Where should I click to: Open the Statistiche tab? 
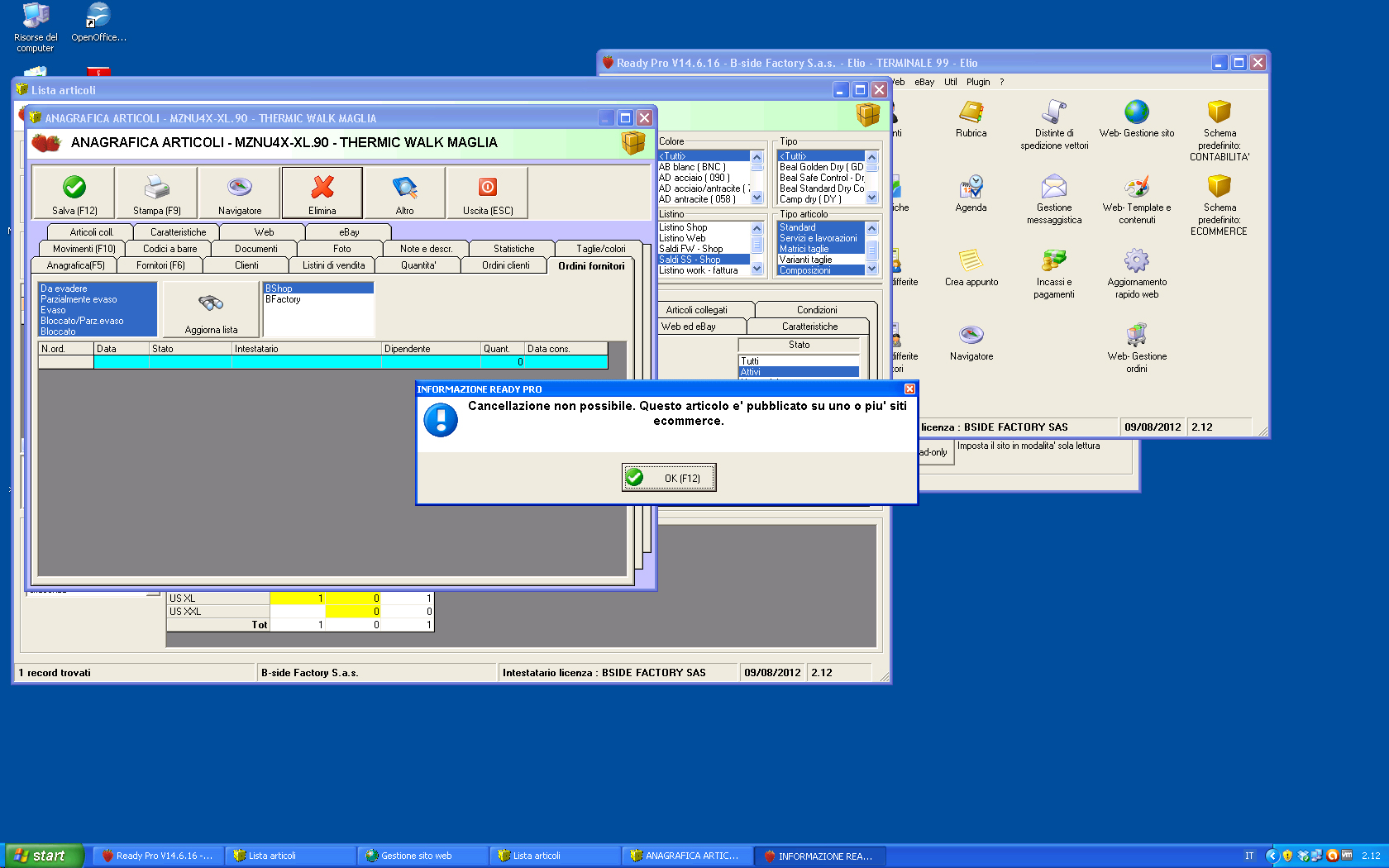(513, 249)
